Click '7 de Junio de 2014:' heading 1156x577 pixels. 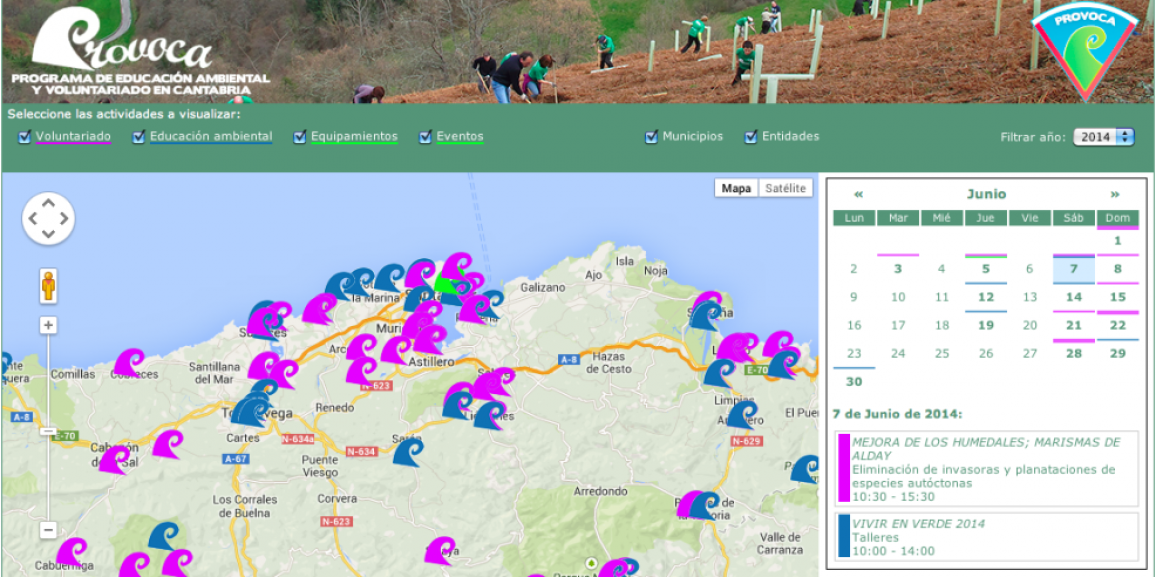click(x=897, y=415)
